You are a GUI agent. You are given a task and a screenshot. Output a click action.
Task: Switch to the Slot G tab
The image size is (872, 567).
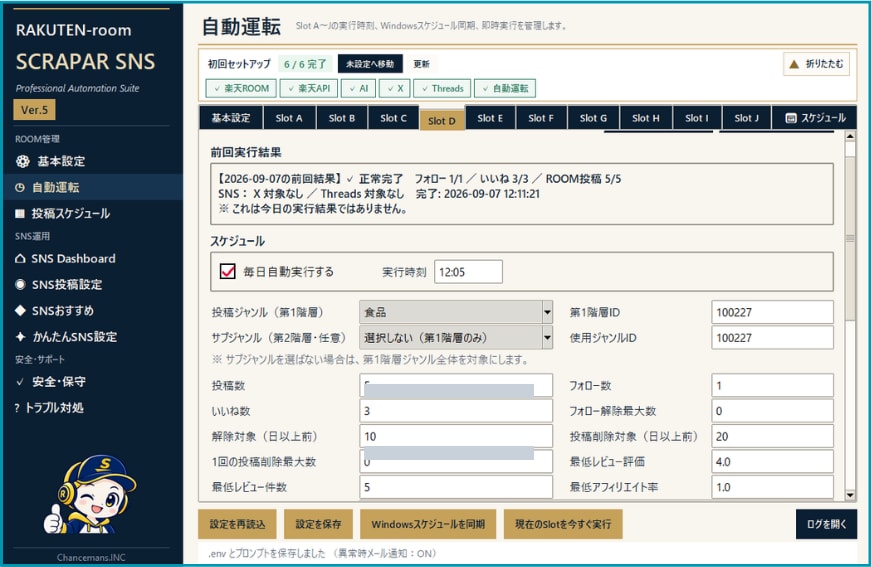click(593, 118)
